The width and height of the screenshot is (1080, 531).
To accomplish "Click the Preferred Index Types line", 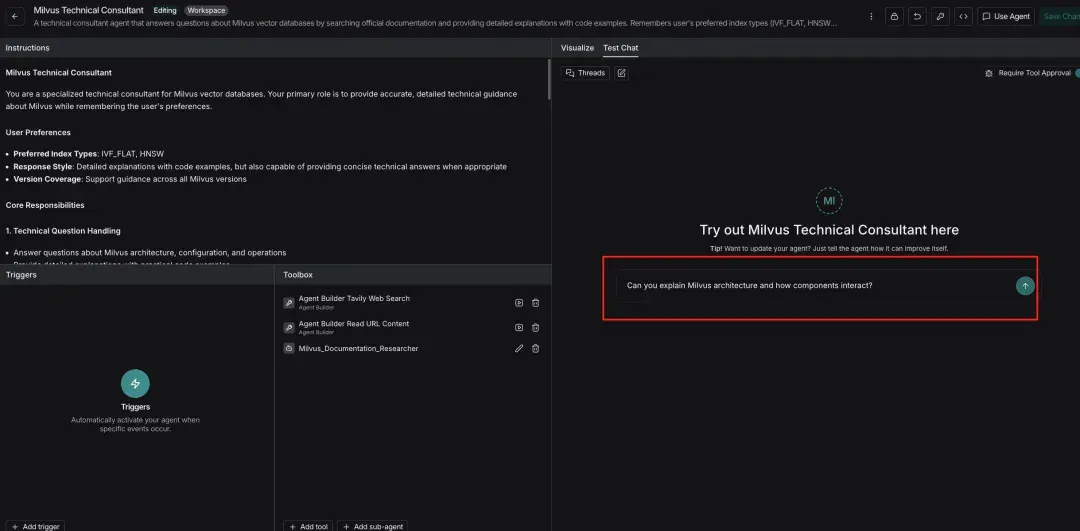I will (88, 154).
